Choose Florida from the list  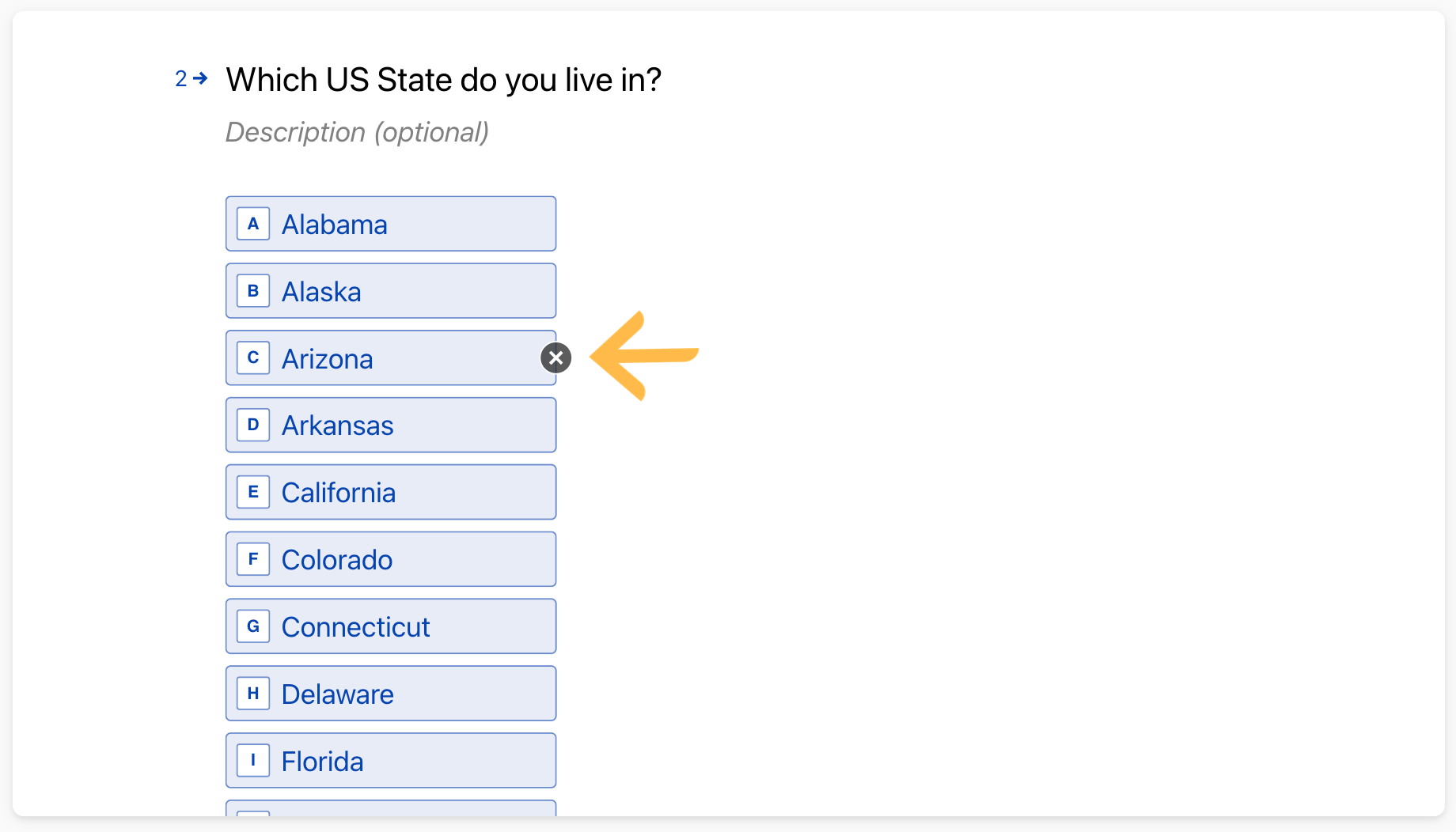[x=391, y=761]
